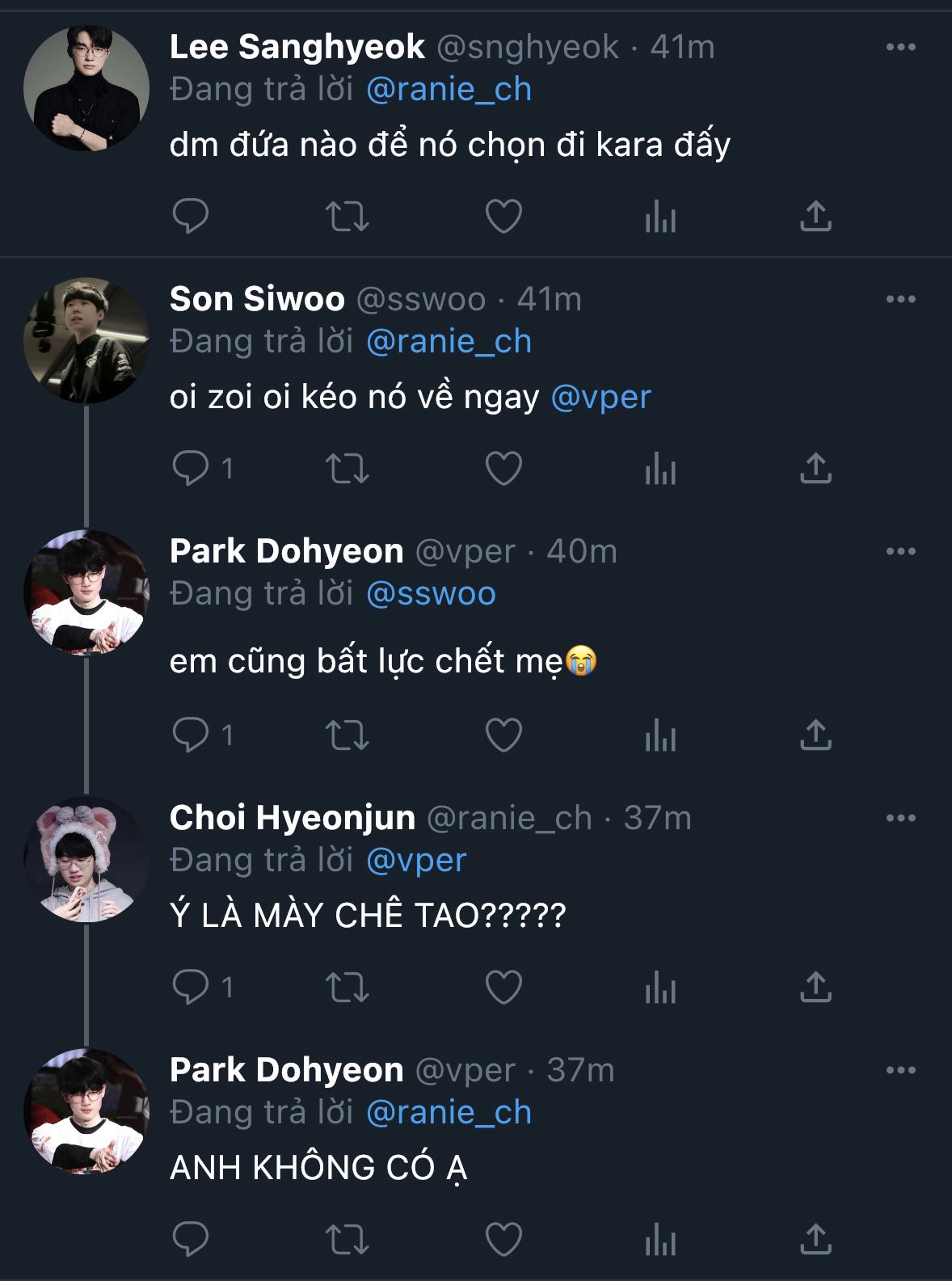
Task: Open @ranie_ch link under Lee Sanghyeok's name
Action: tap(449, 90)
